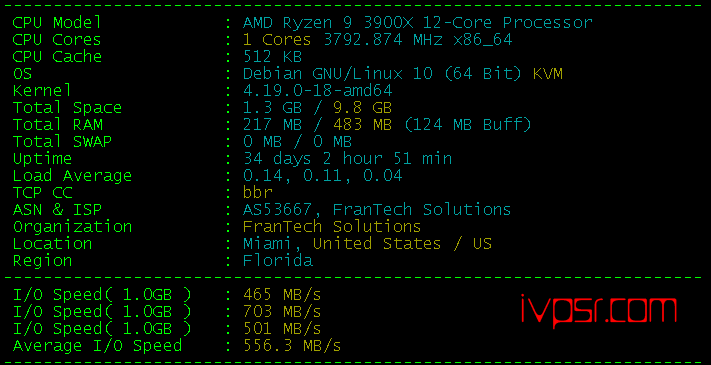Click the 3792.874 MHz frequency text

point(383,40)
